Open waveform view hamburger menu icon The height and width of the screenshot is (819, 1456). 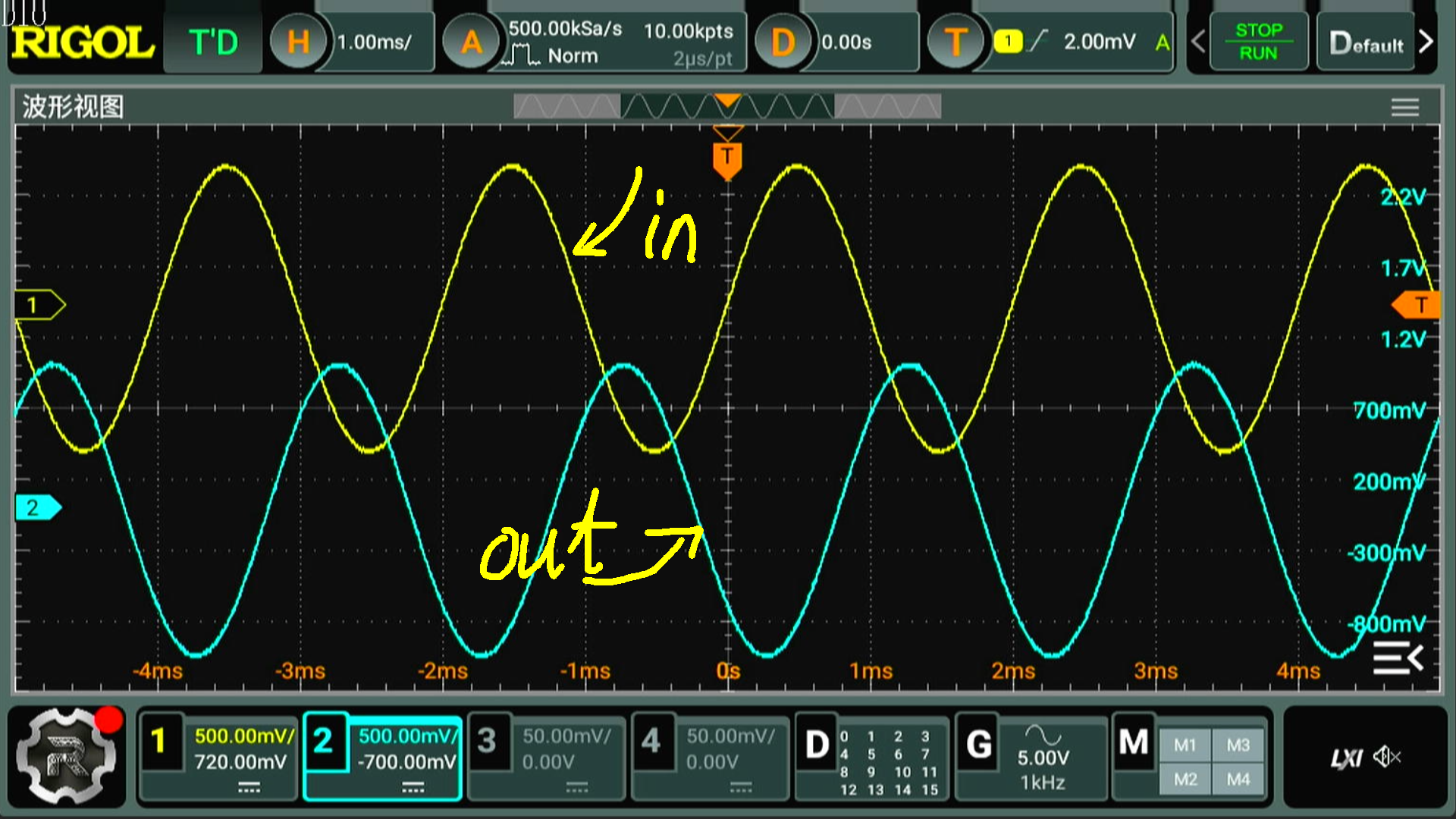(1404, 108)
